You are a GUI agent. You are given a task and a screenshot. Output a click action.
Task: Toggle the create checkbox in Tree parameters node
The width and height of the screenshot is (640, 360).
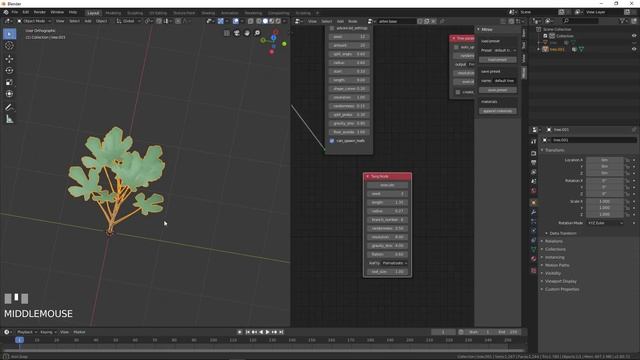(x=458, y=92)
